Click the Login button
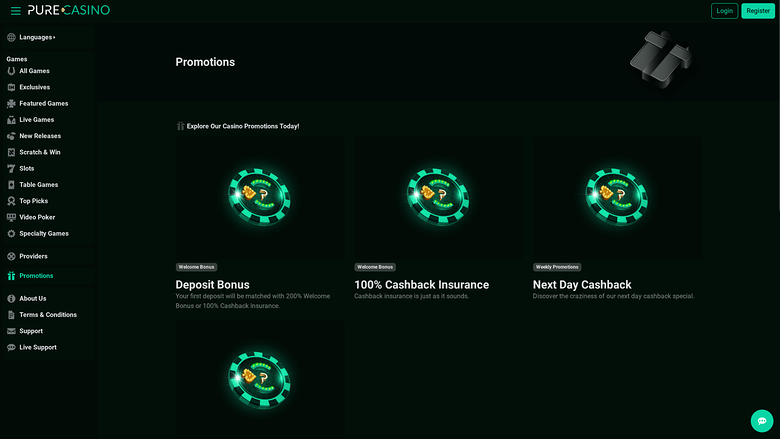This screenshot has height=439, width=780. point(724,10)
